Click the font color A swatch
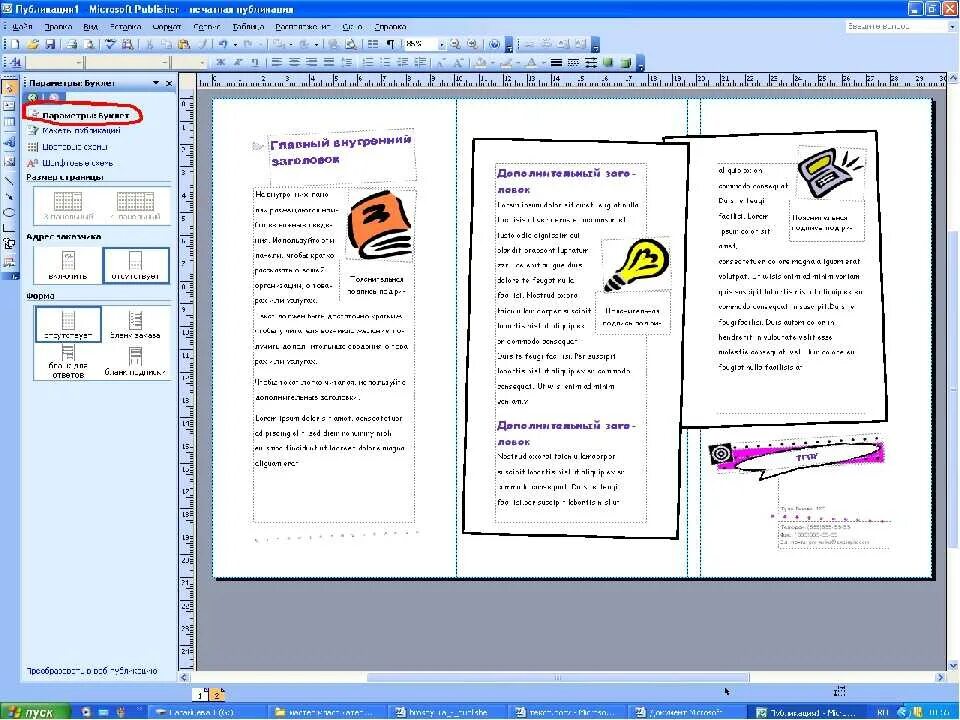 click(x=532, y=62)
